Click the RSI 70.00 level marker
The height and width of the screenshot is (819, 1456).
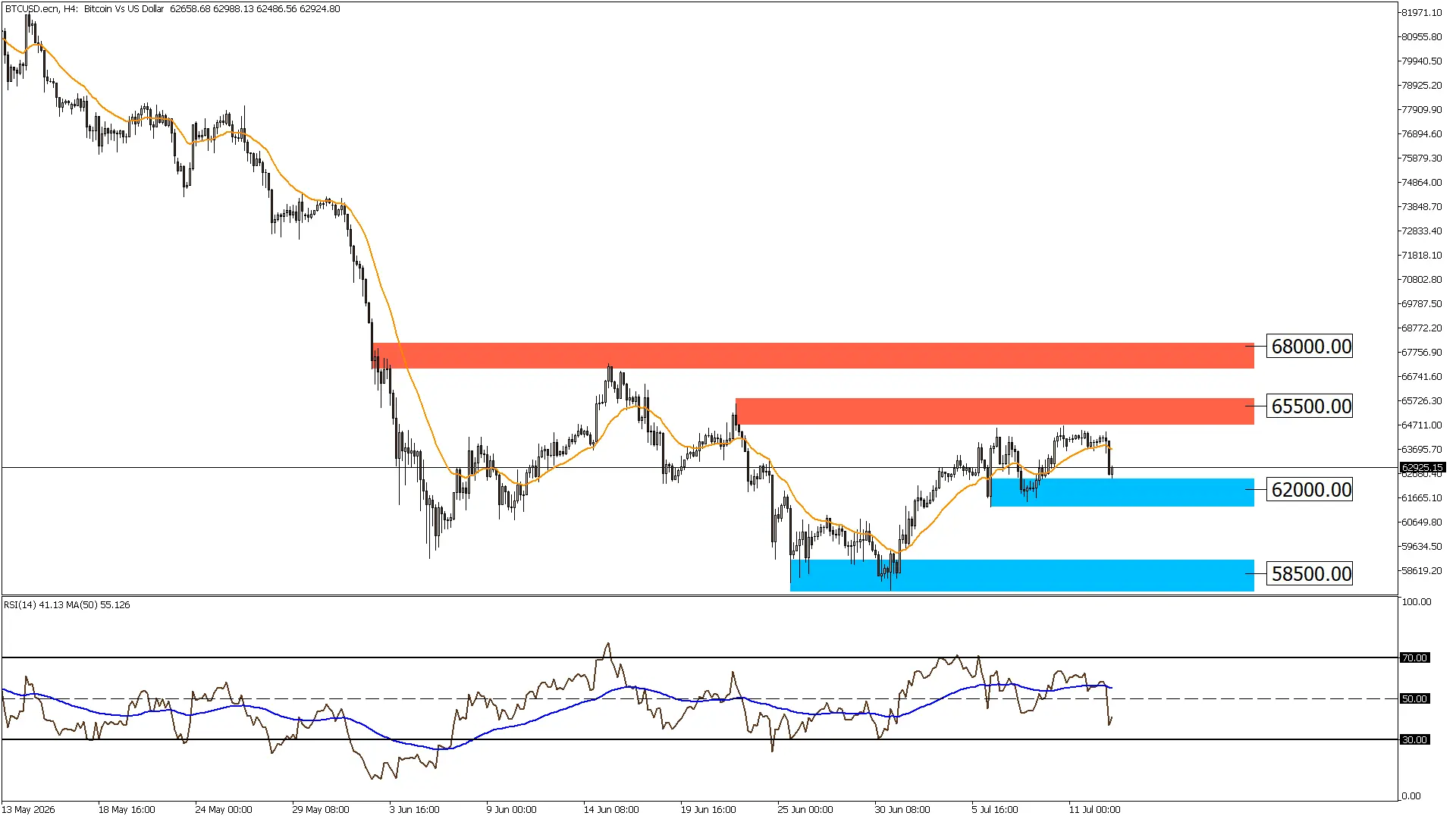(1414, 658)
